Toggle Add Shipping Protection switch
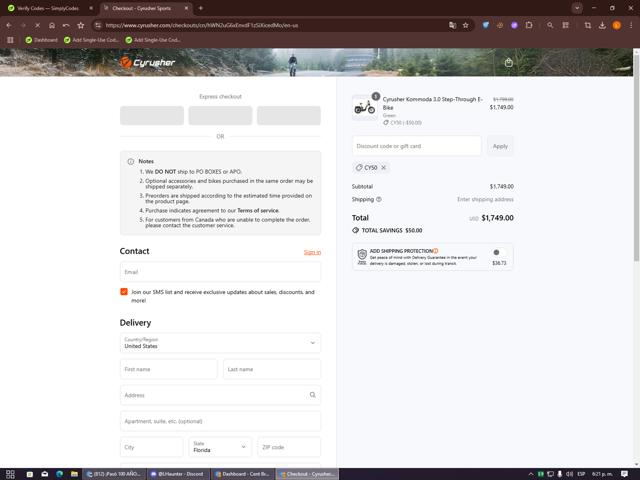Screen dimensions: 640x480 [x=499, y=252]
